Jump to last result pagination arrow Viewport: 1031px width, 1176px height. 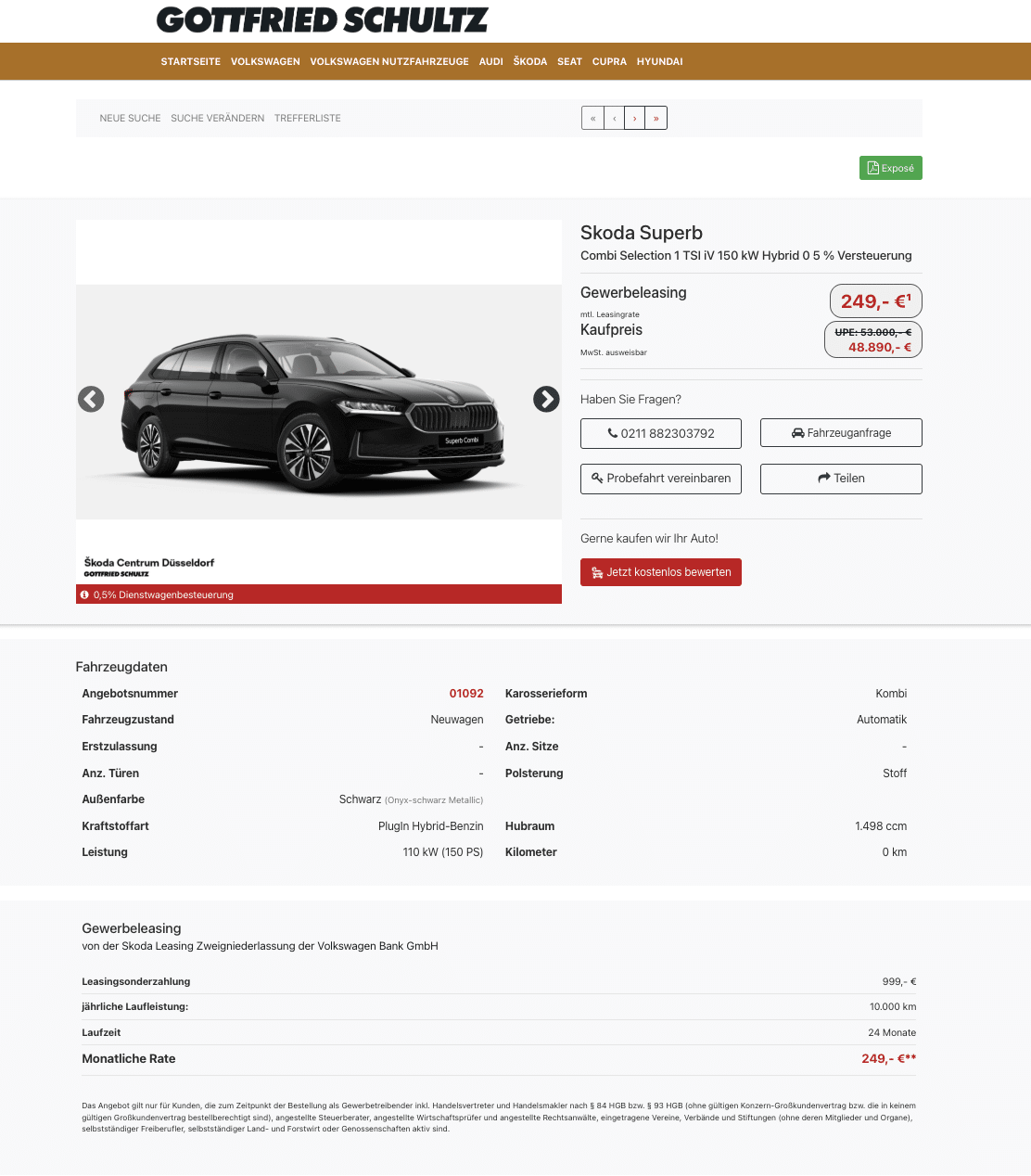point(656,118)
